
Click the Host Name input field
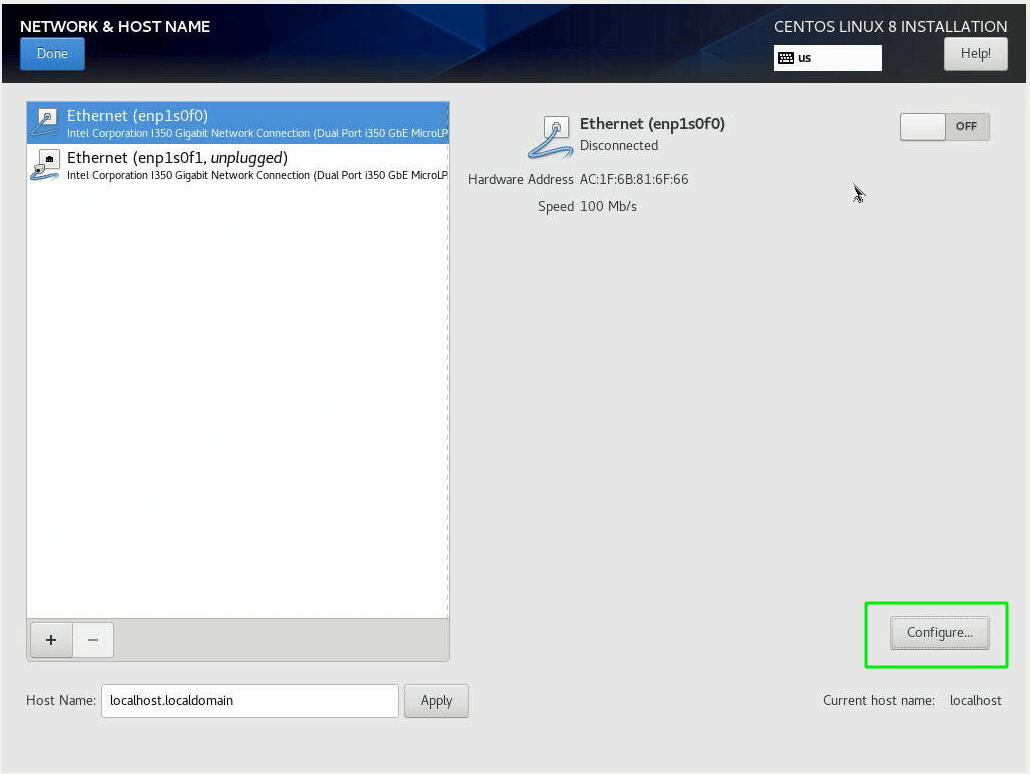click(x=250, y=701)
